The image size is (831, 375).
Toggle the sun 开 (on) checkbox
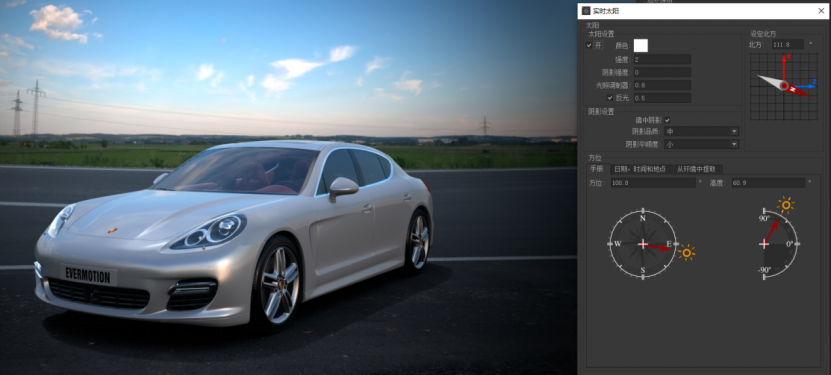[589, 46]
